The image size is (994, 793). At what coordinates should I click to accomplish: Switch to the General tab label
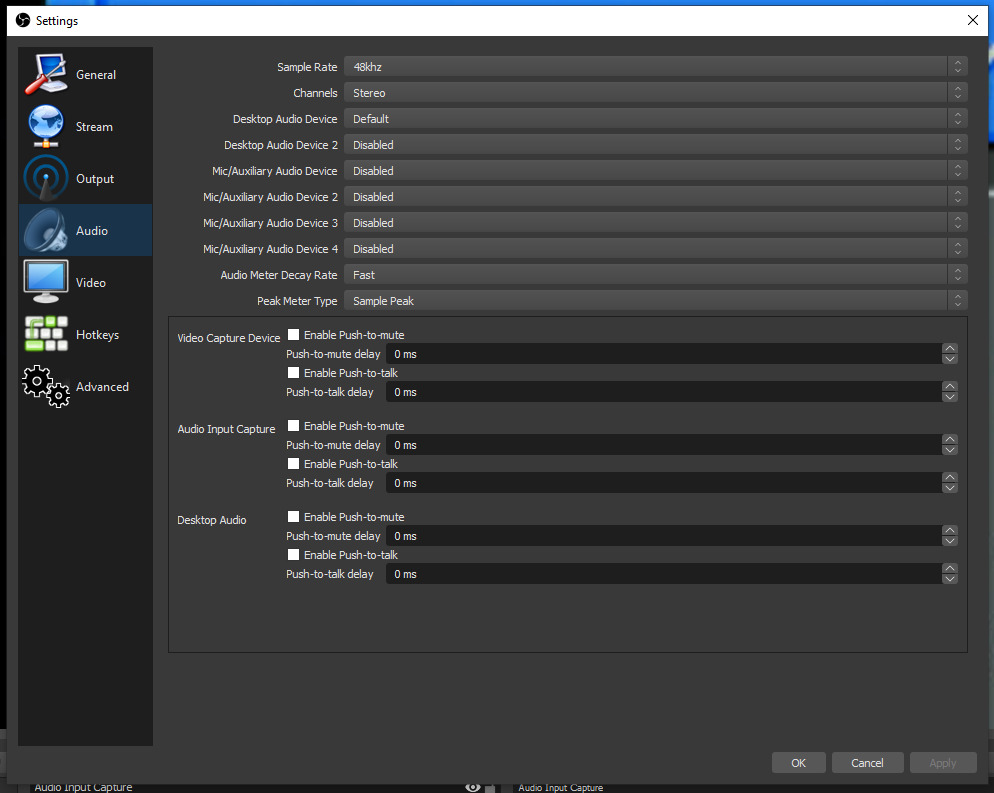pyautogui.click(x=96, y=75)
